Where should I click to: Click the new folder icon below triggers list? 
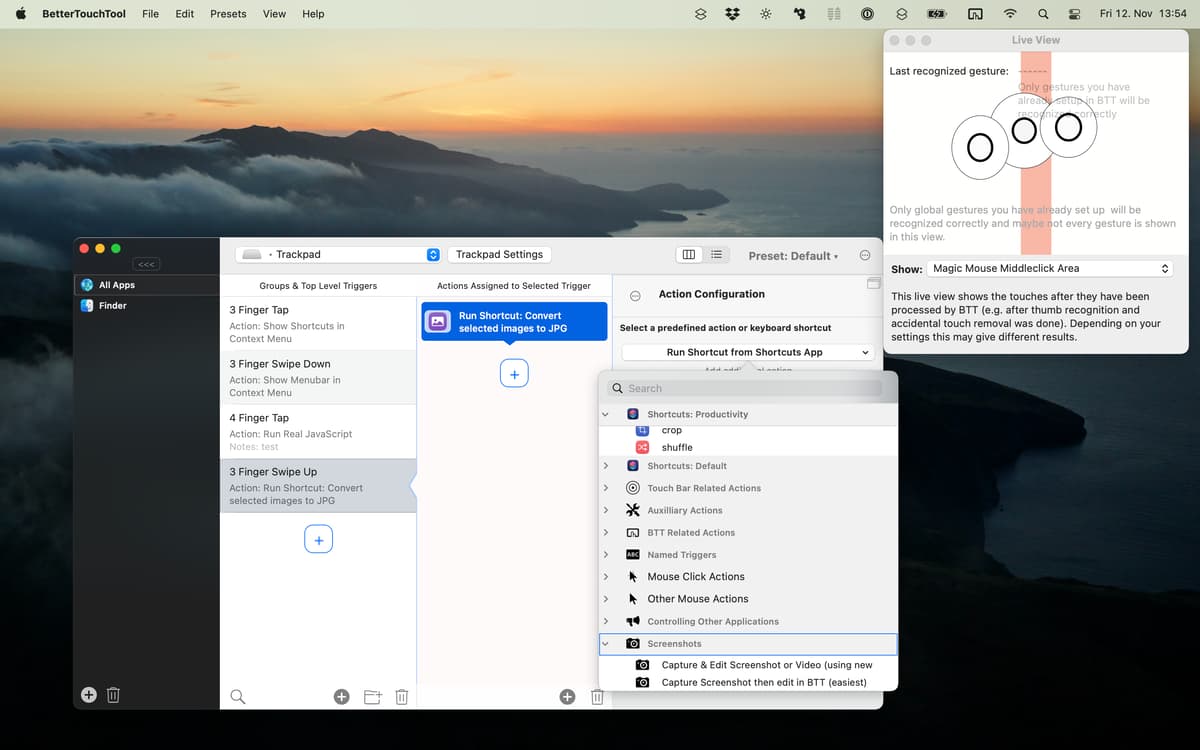[372, 697]
